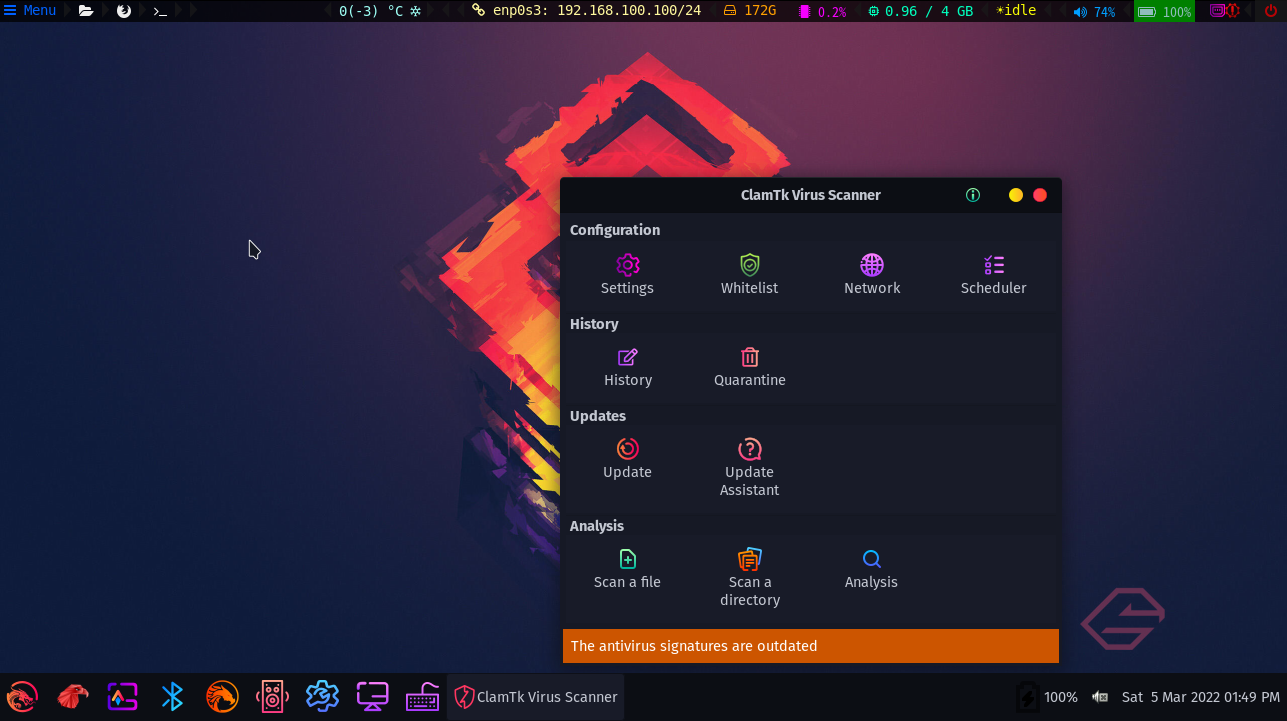Click the temperature weather indicator

(x=380, y=11)
